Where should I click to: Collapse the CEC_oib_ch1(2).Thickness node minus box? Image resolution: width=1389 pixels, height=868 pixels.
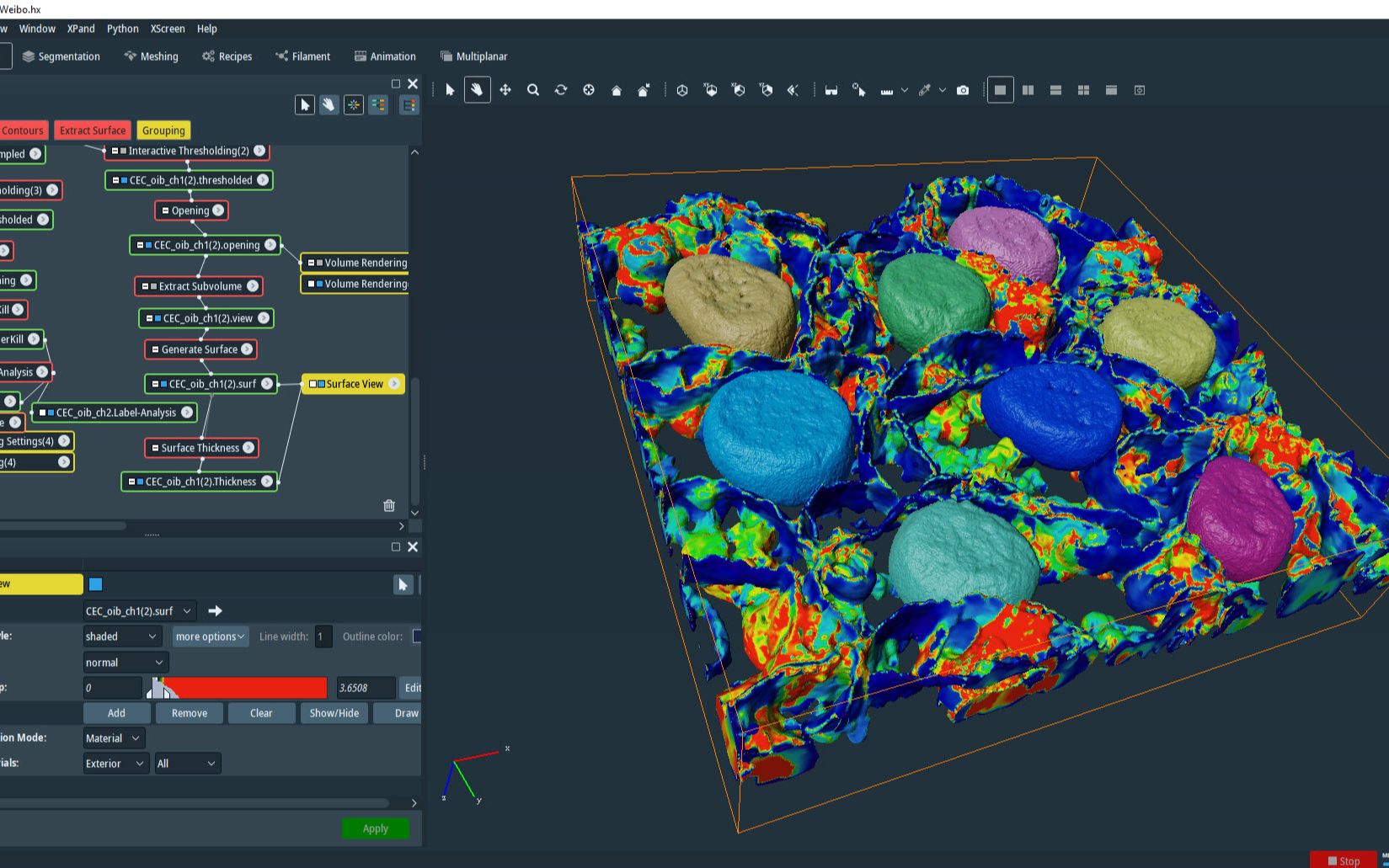pyautogui.click(x=131, y=482)
